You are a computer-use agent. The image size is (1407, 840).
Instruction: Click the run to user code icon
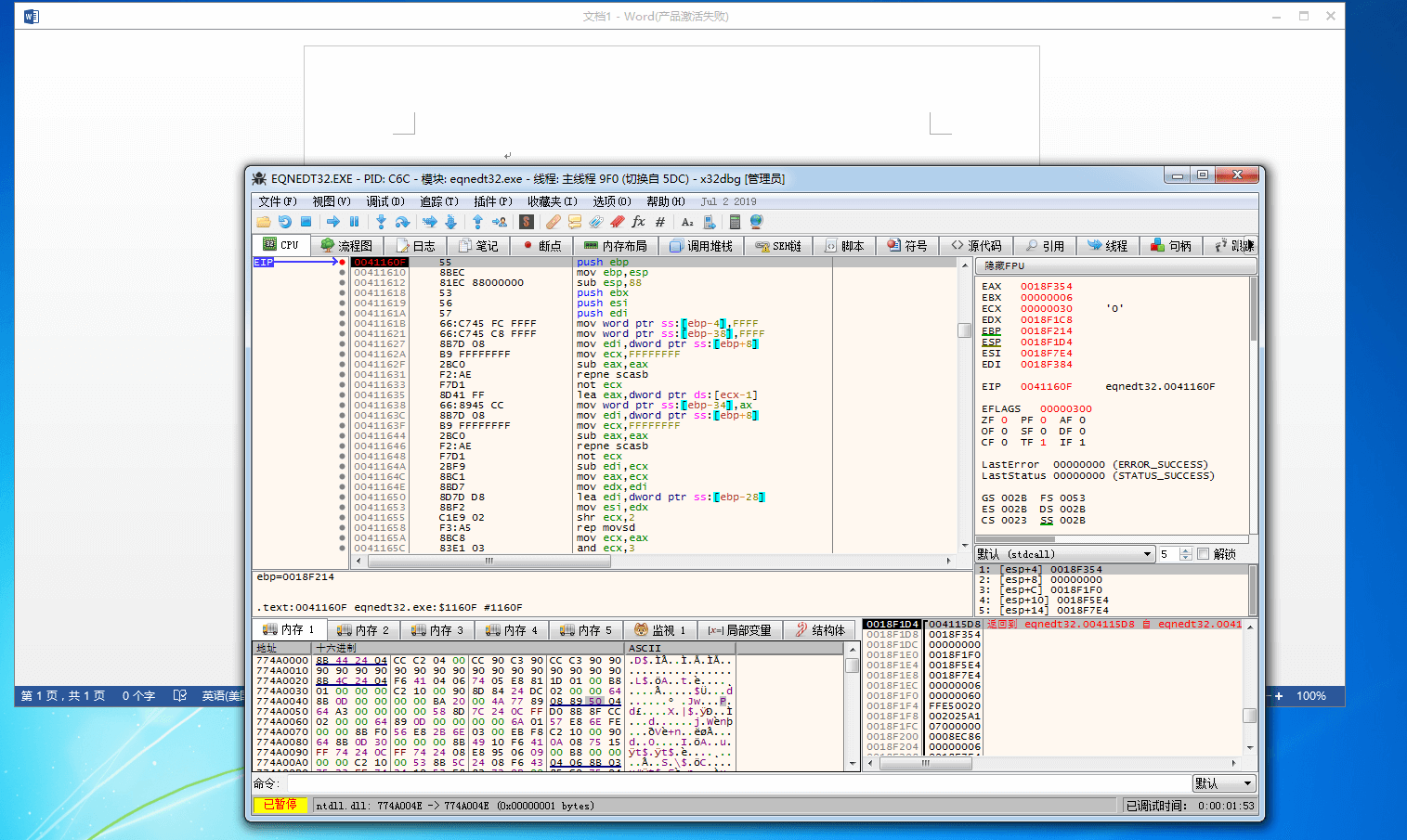500,222
